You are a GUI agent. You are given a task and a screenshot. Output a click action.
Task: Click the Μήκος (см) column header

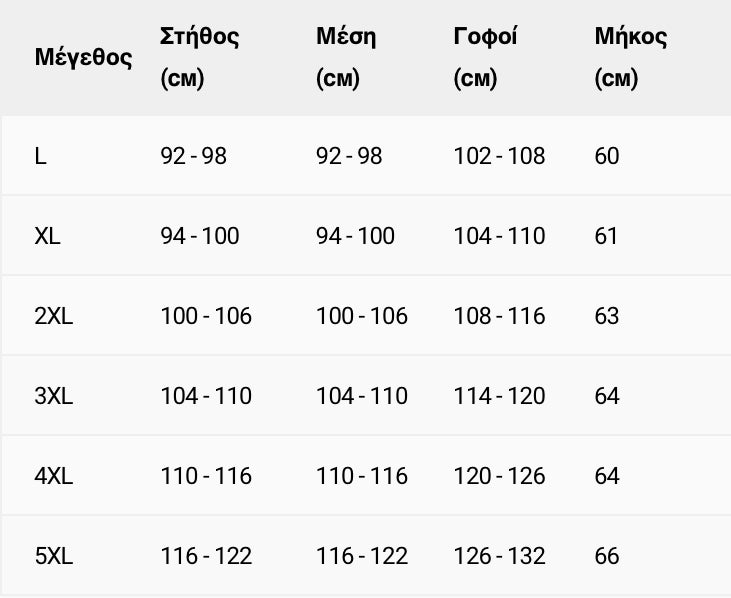pos(630,58)
